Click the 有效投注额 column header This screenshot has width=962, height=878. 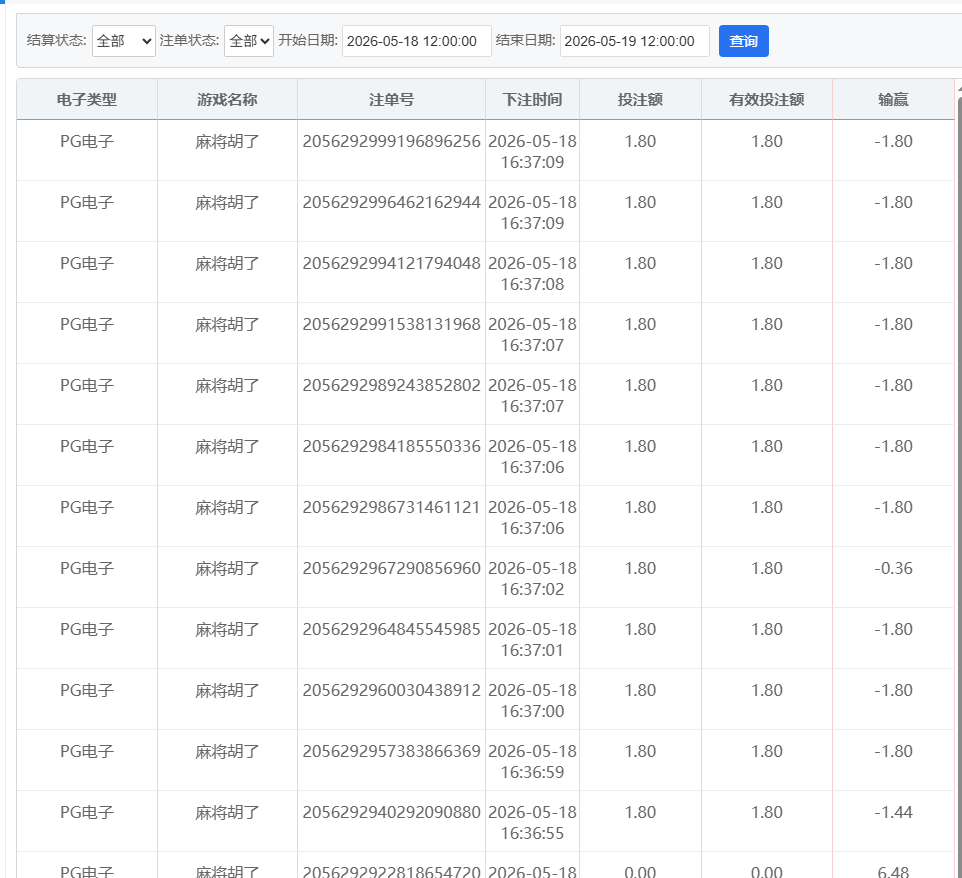766,99
